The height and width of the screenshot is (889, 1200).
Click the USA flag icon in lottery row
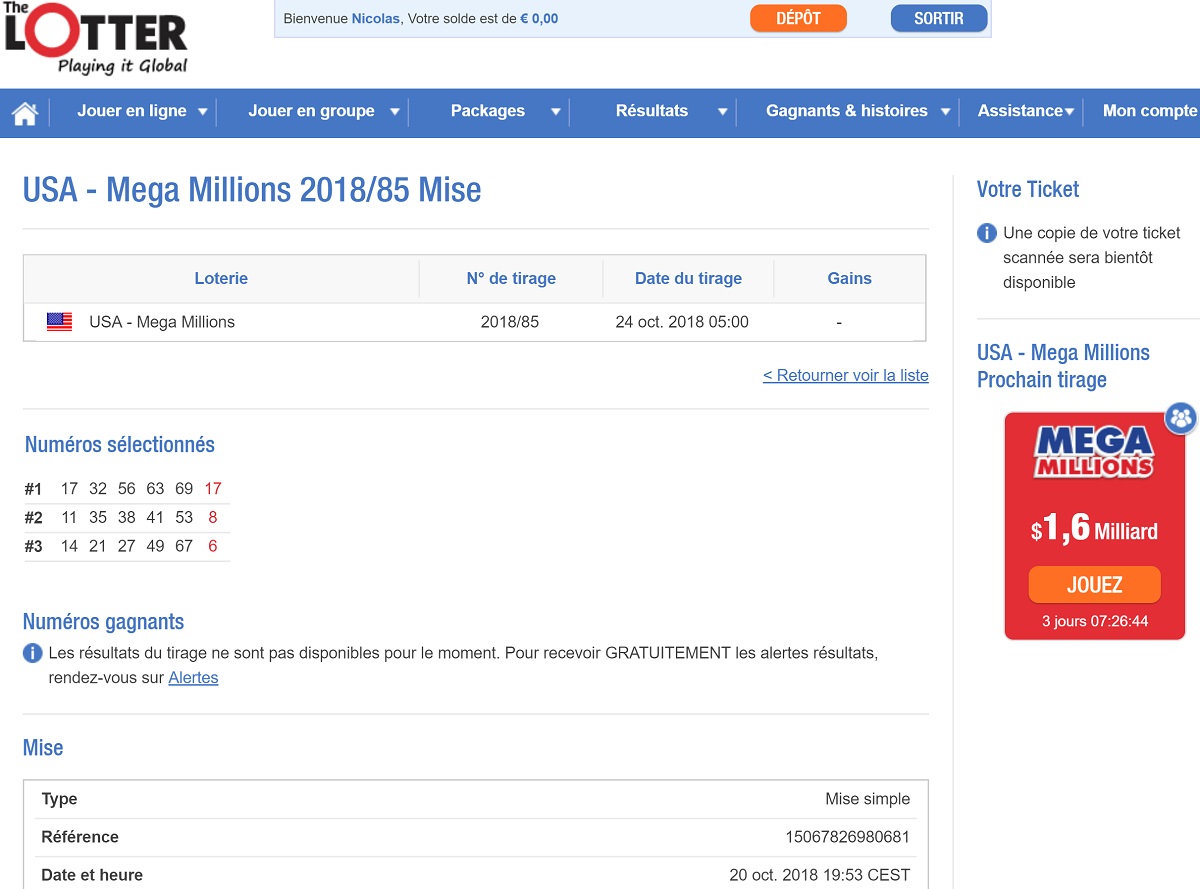59,322
